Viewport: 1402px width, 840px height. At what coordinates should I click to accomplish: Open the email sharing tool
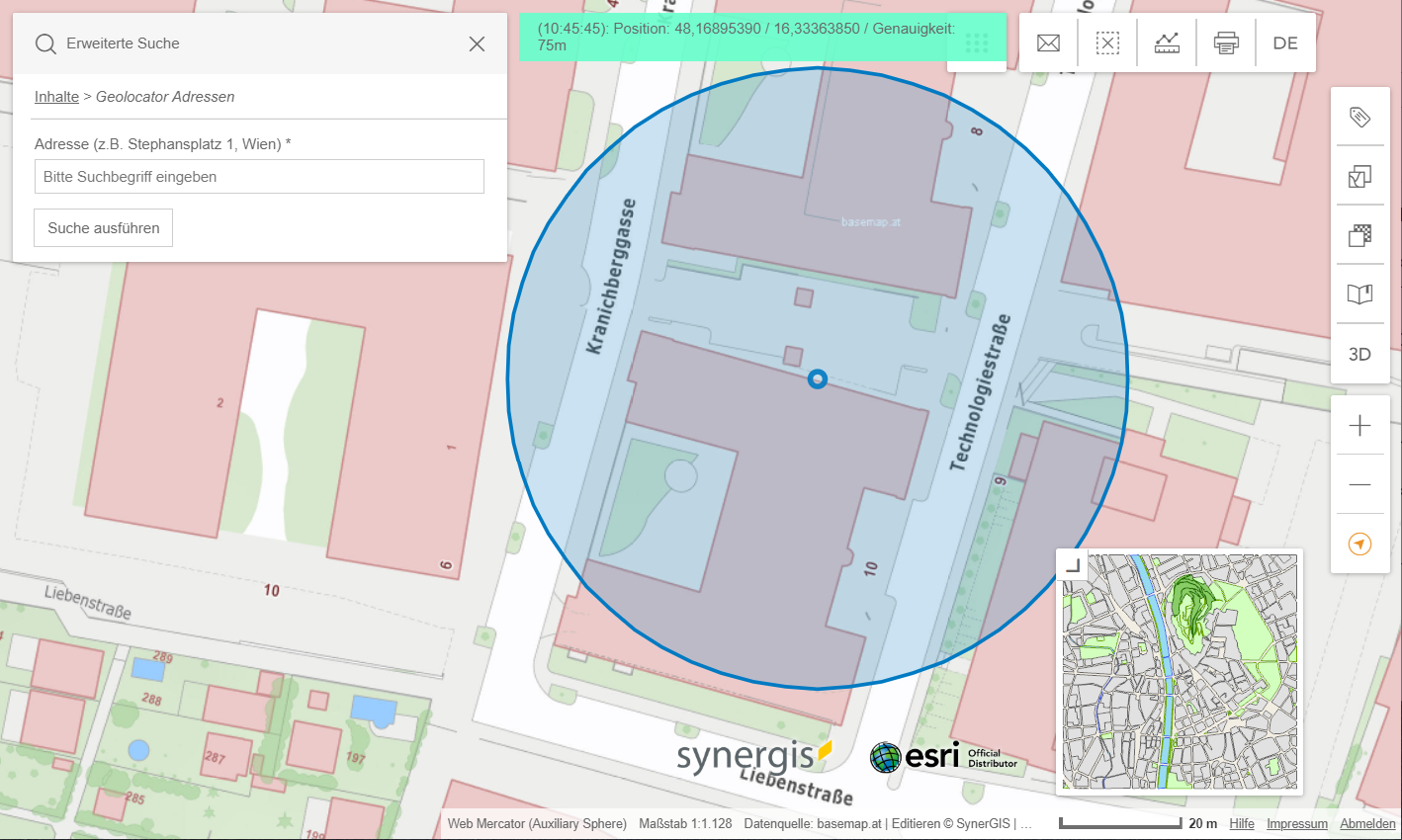[x=1048, y=42]
